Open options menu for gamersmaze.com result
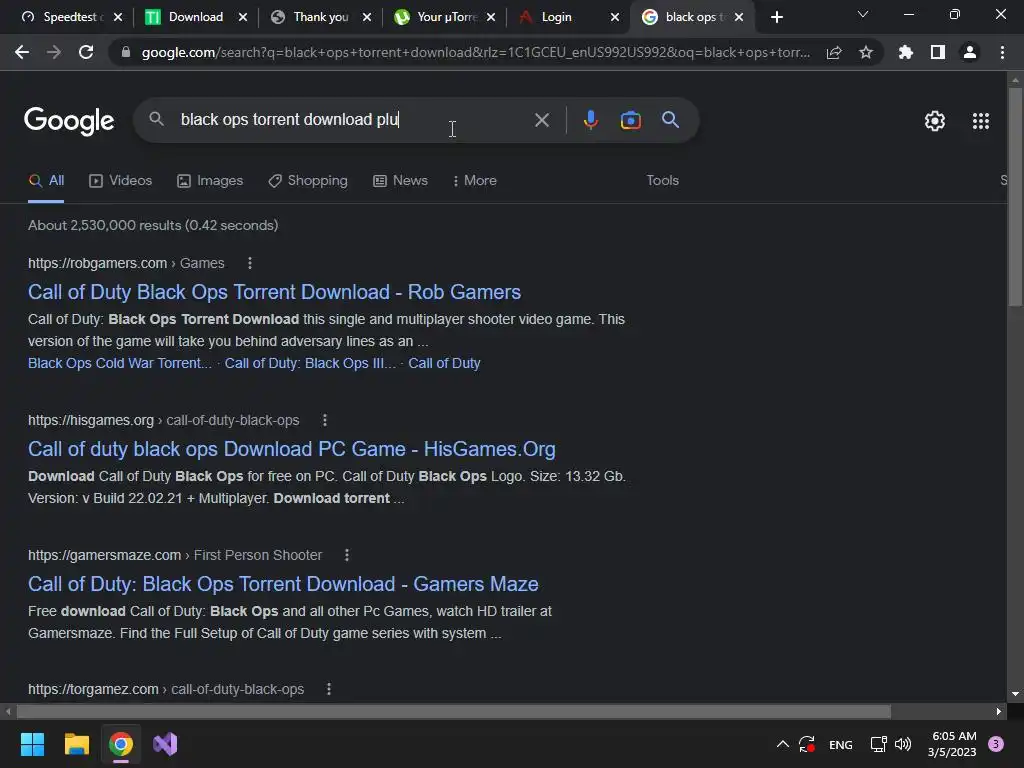This screenshot has height=768, width=1024. click(347, 555)
